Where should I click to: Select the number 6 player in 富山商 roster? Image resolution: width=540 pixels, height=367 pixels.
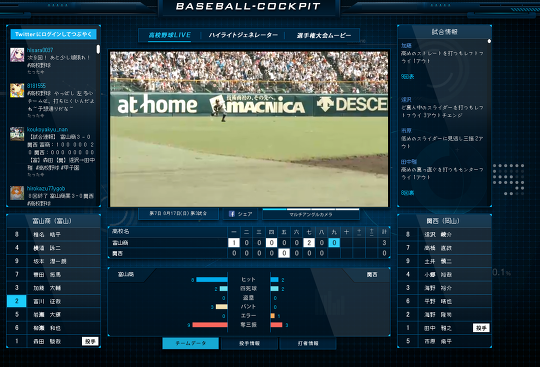53,328
